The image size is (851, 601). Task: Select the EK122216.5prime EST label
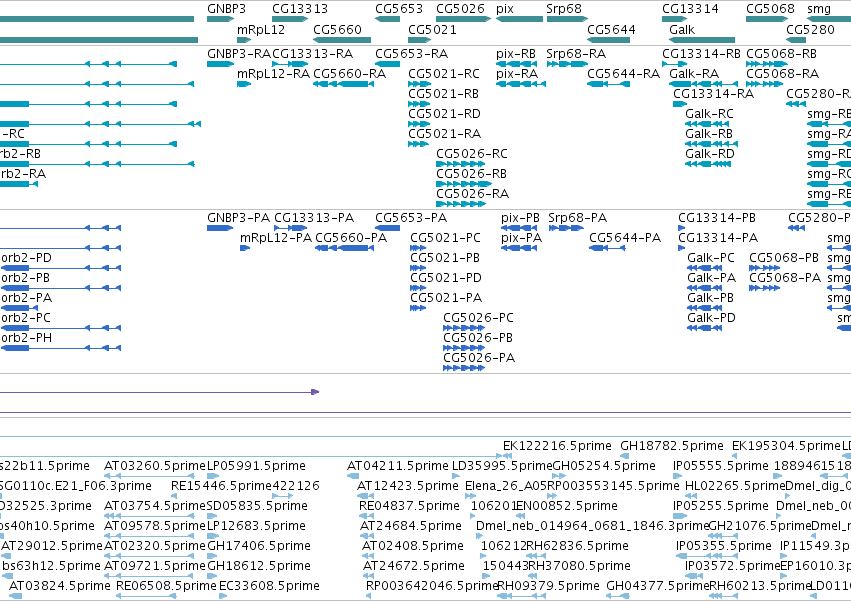click(557, 446)
